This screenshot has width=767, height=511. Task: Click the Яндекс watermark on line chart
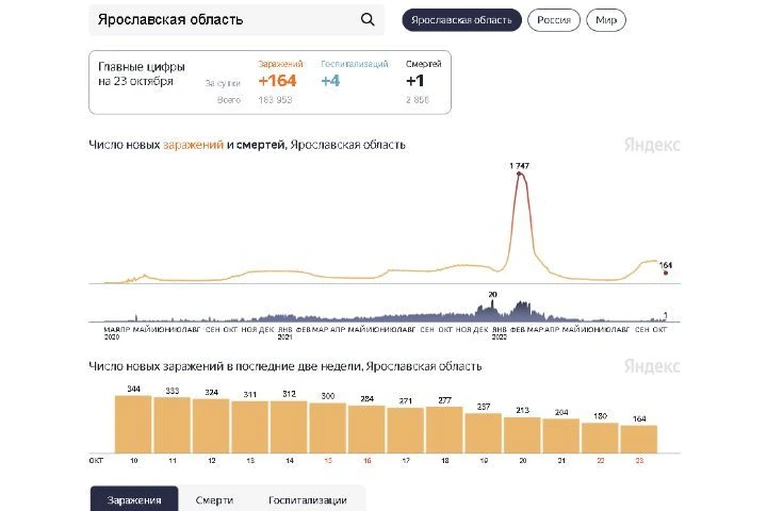click(x=652, y=145)
